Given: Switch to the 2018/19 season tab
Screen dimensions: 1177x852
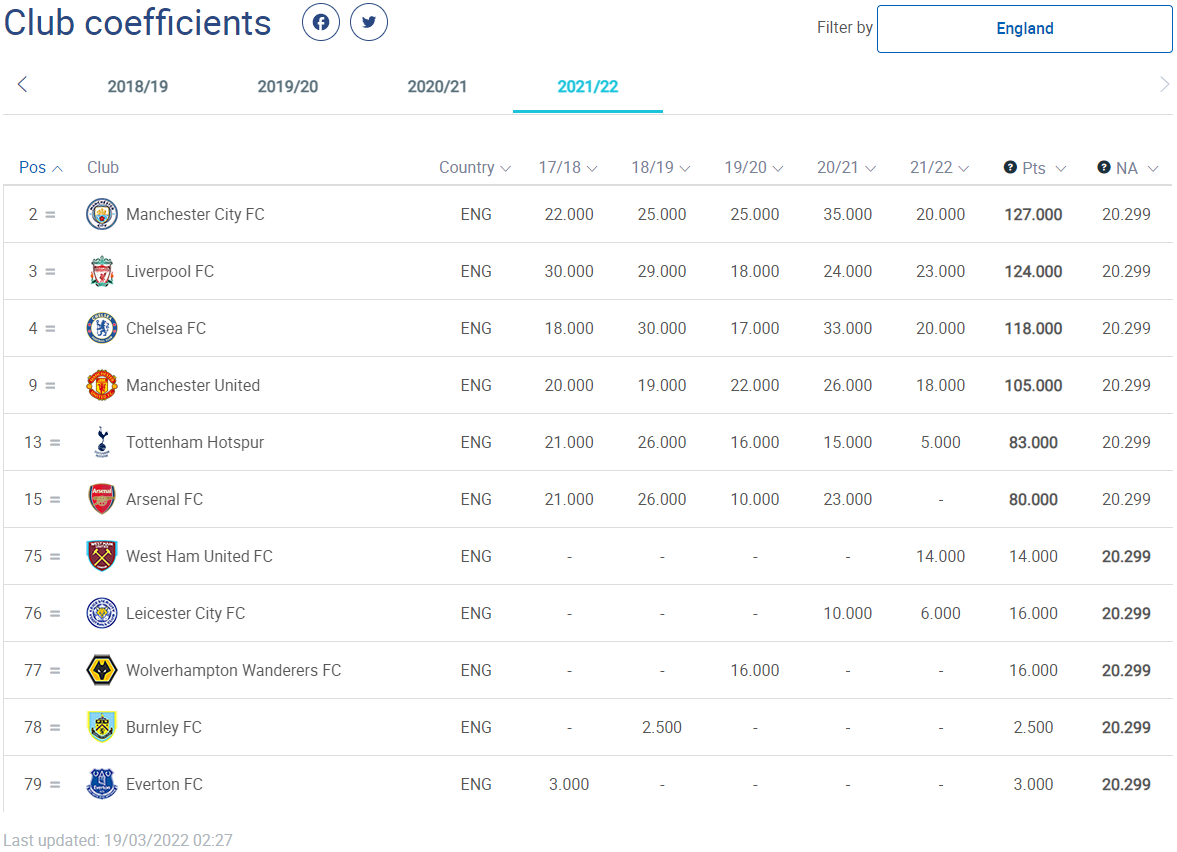Looking at the screenshot, I should point(137,86).
